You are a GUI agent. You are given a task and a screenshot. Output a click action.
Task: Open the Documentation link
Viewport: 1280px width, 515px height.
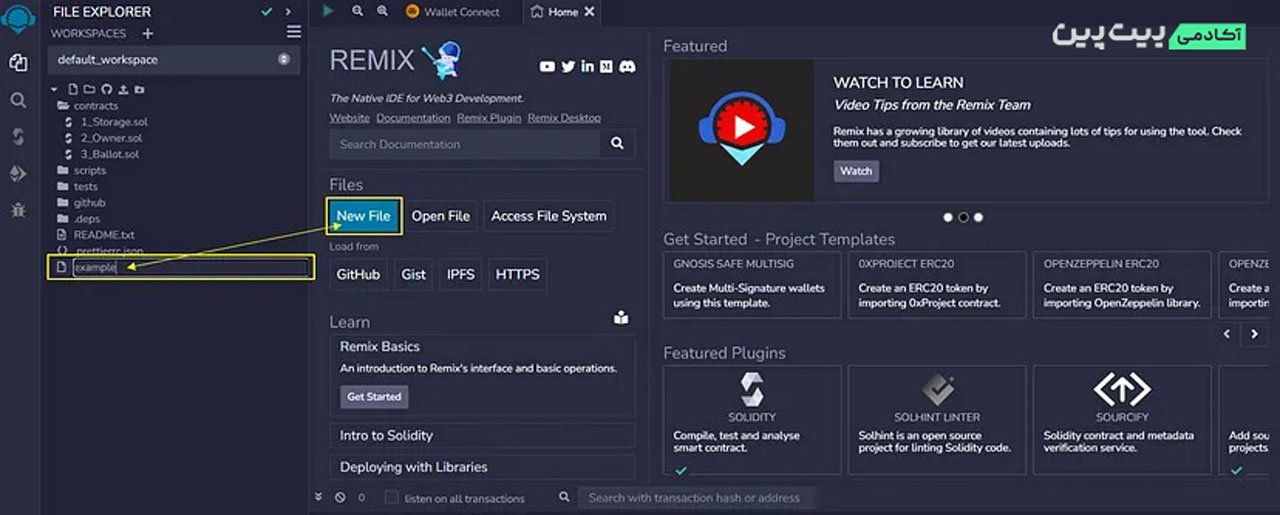[x=414, y=118]
